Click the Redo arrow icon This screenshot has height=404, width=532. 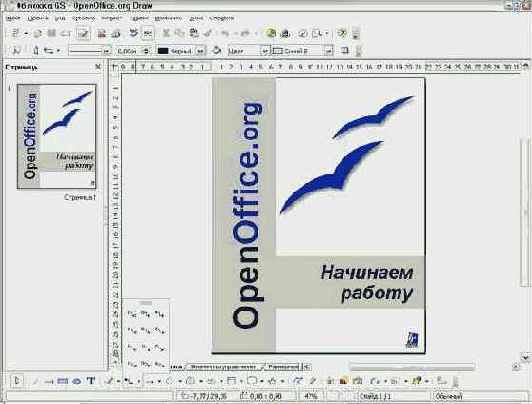245,33
